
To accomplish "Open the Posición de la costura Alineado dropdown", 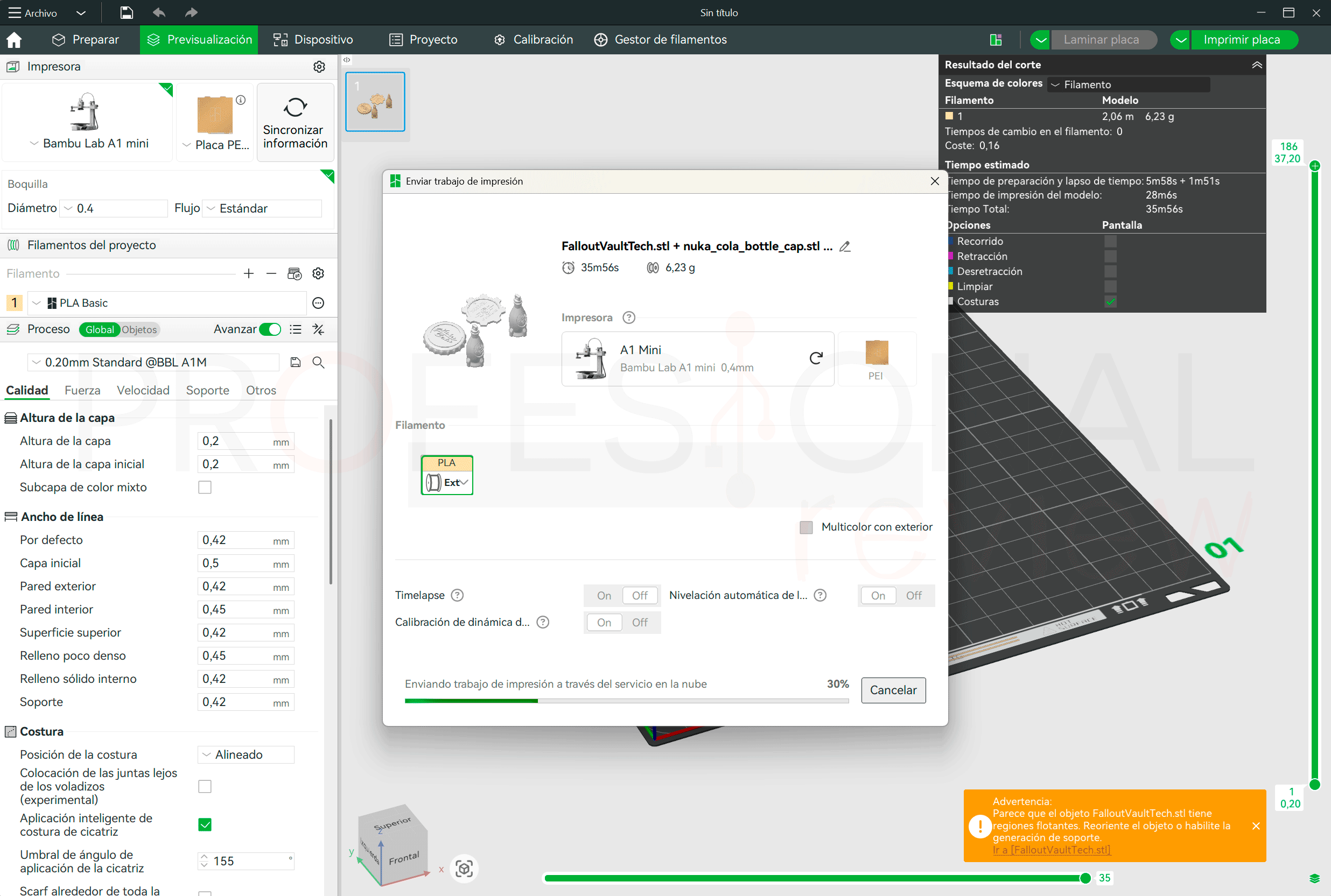I will [246, 755].
